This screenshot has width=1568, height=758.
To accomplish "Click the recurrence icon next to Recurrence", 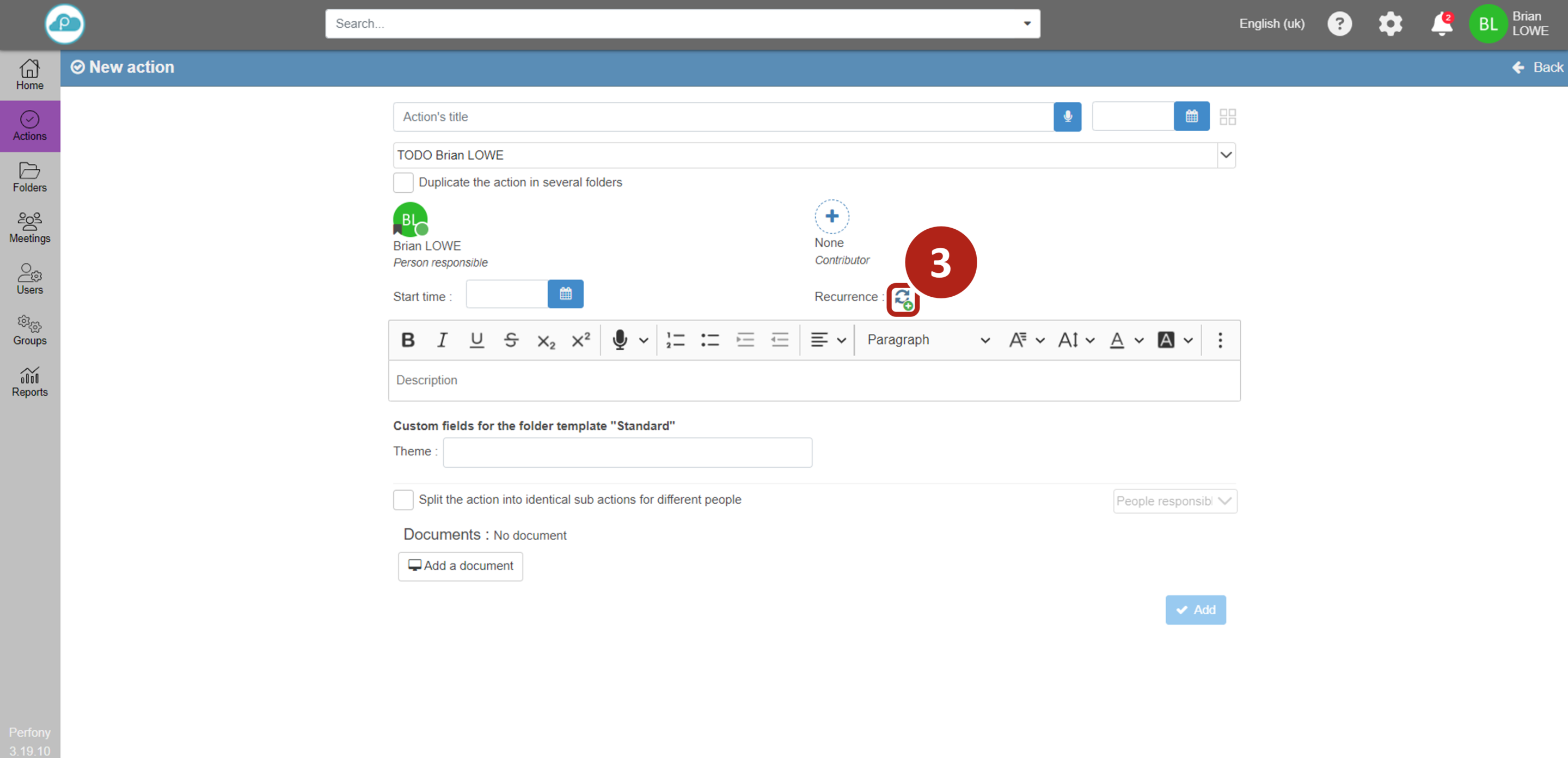I will click(902, 299).
